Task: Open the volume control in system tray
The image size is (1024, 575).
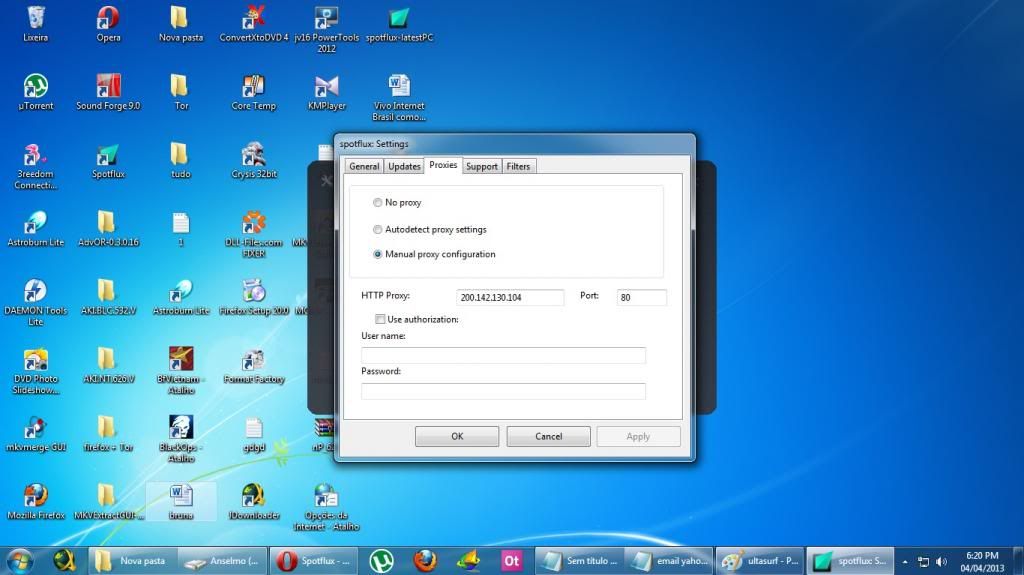Action: (941, 561)
